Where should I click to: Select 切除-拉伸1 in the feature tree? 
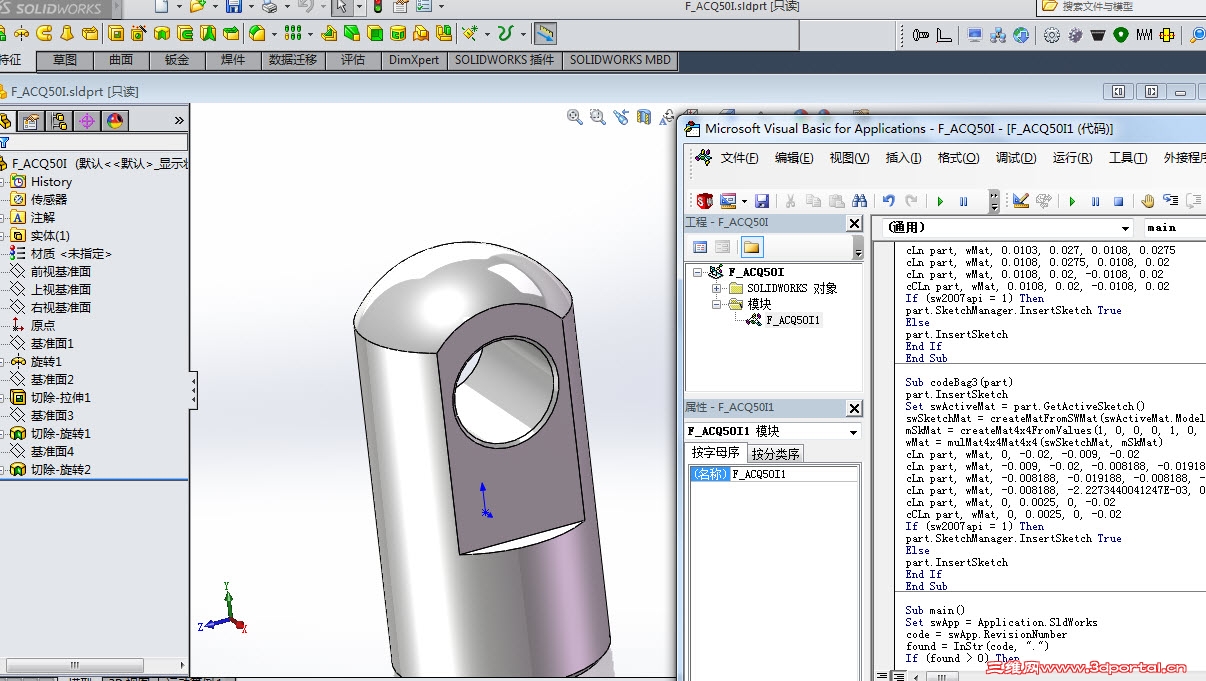60,397
